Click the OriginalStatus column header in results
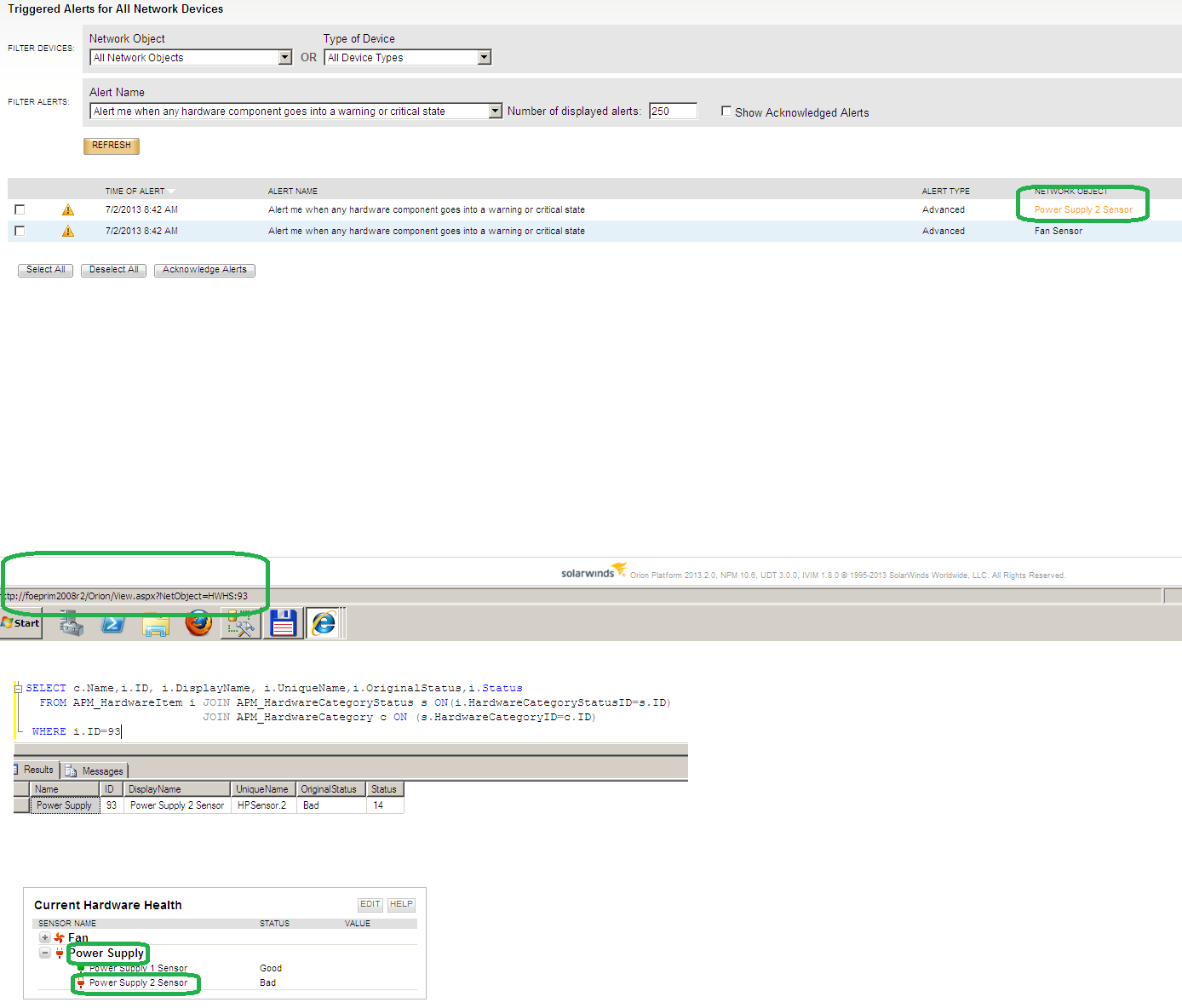This screenshot has width=1182, height=1008. [330, 789]
